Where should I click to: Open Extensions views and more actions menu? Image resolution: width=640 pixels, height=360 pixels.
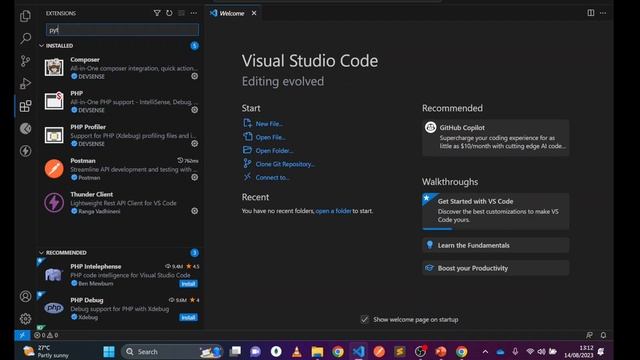(x=193, y=13)
